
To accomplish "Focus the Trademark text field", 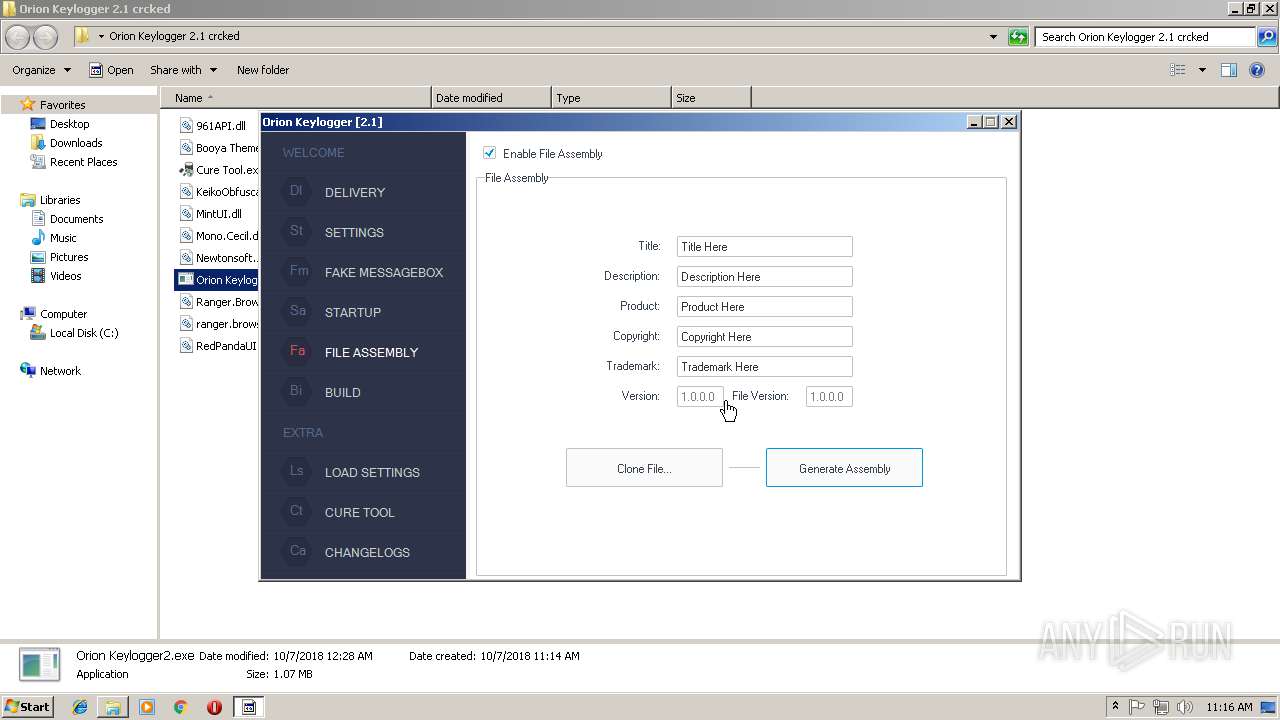I will [765, 366].
